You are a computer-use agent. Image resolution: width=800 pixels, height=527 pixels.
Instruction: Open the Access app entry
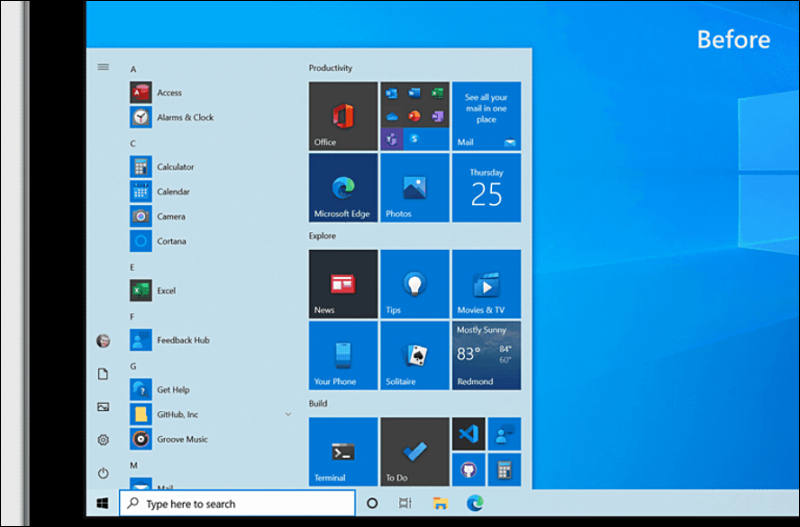156,92
